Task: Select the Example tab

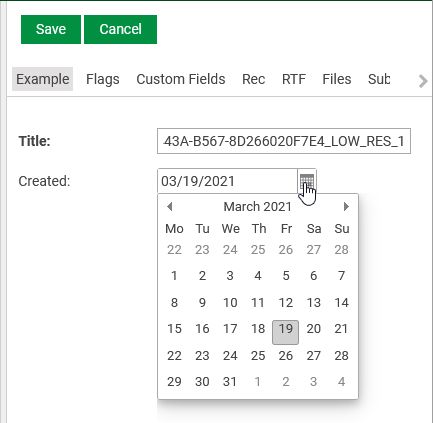Action: pyautogui.click(x=43, y=79)
